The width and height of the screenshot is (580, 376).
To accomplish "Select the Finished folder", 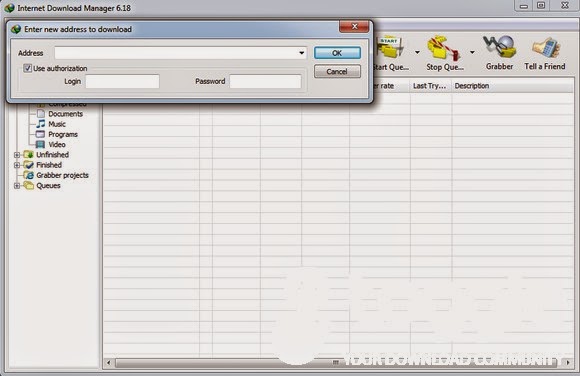I will (x=49, y=165).
